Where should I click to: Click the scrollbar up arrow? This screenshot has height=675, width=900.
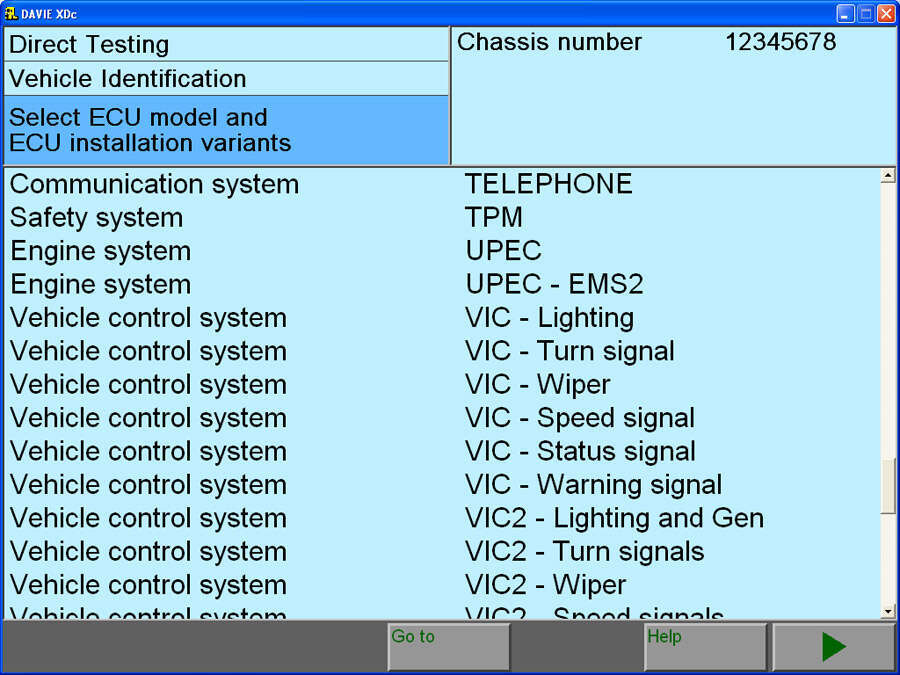(x=888, y=176)
